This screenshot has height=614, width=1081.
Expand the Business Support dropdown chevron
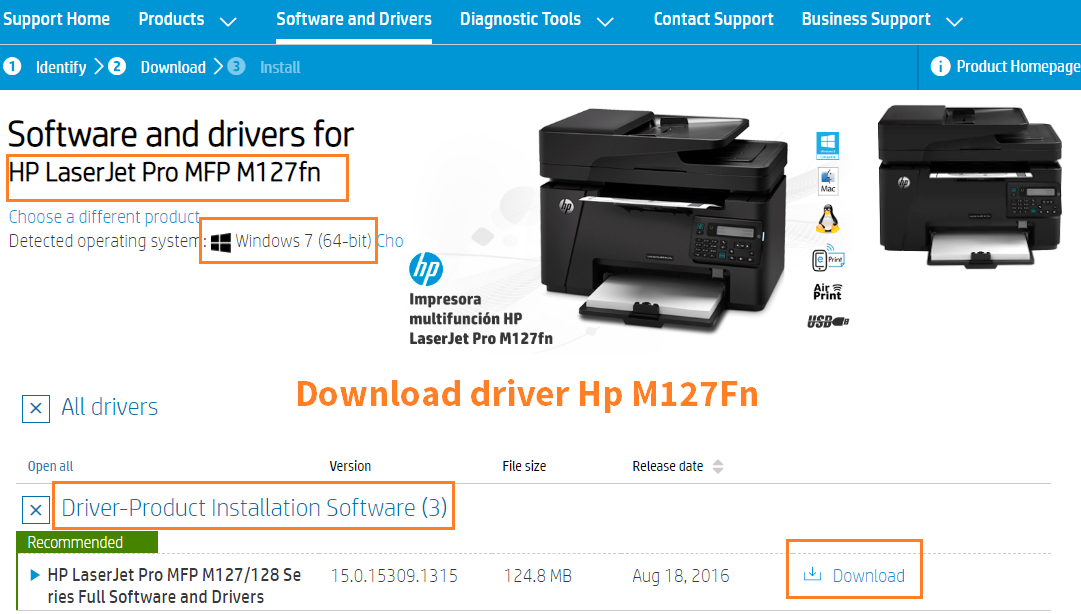(x=954, y=22)
